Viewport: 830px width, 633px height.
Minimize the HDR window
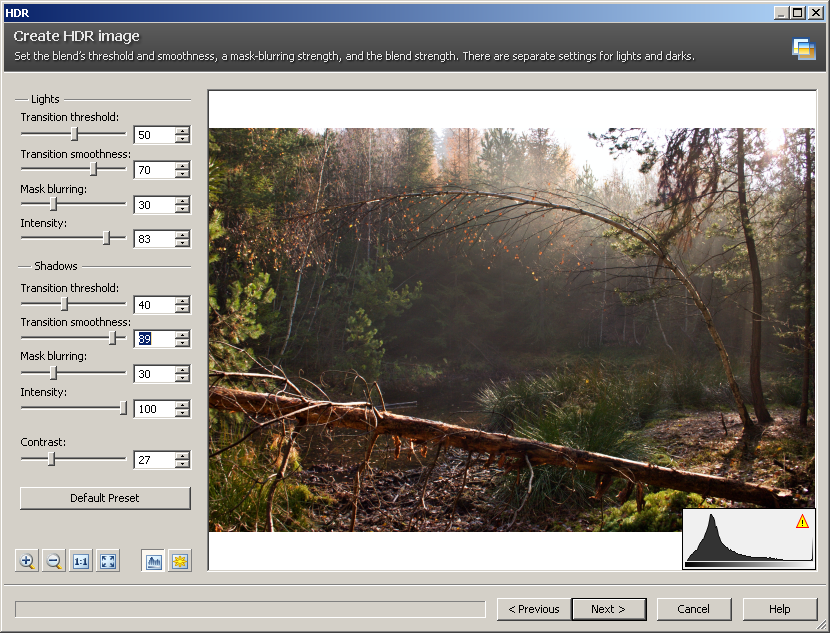pos(782,13)
